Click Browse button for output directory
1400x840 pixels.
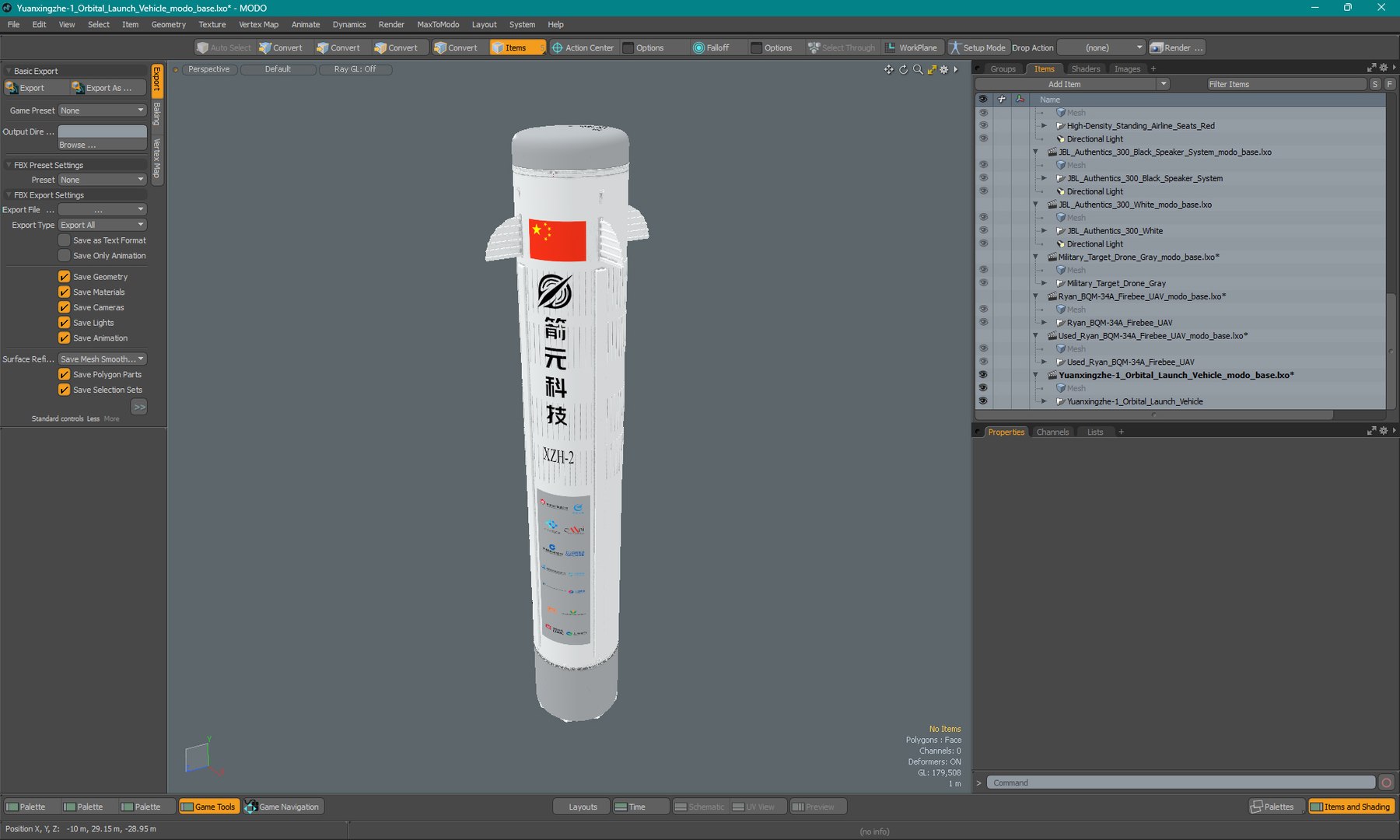tap(103, 145)
